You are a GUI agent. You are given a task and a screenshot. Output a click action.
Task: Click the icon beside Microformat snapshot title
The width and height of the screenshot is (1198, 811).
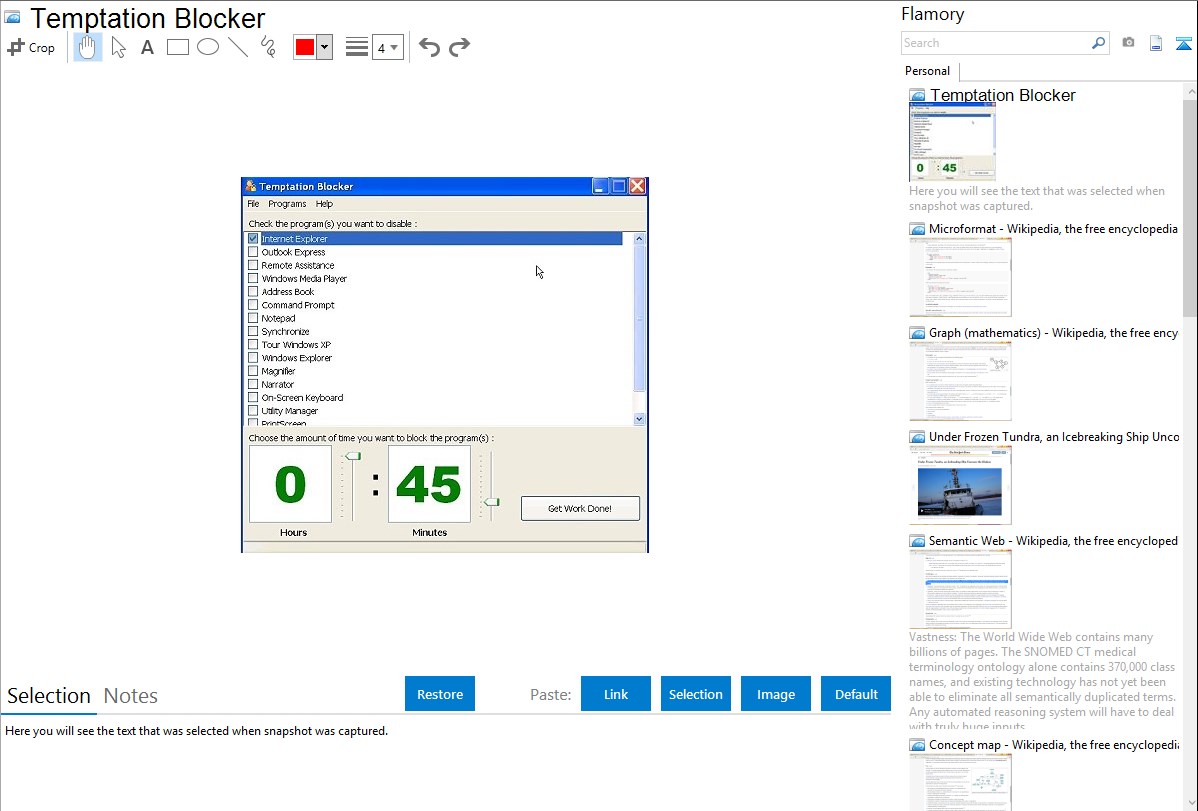pos(917,229)
